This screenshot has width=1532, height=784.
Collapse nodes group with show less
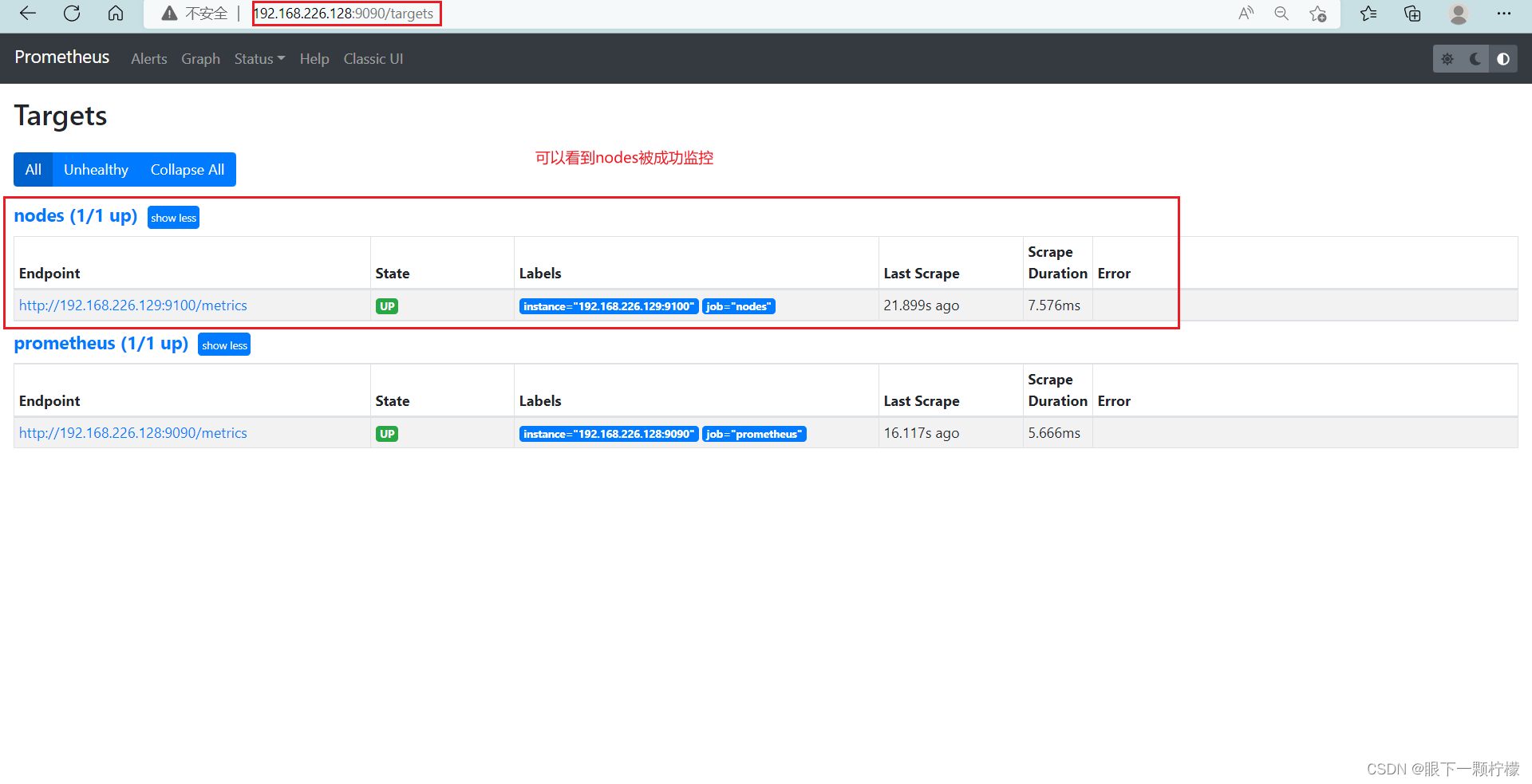click(173, 218)
